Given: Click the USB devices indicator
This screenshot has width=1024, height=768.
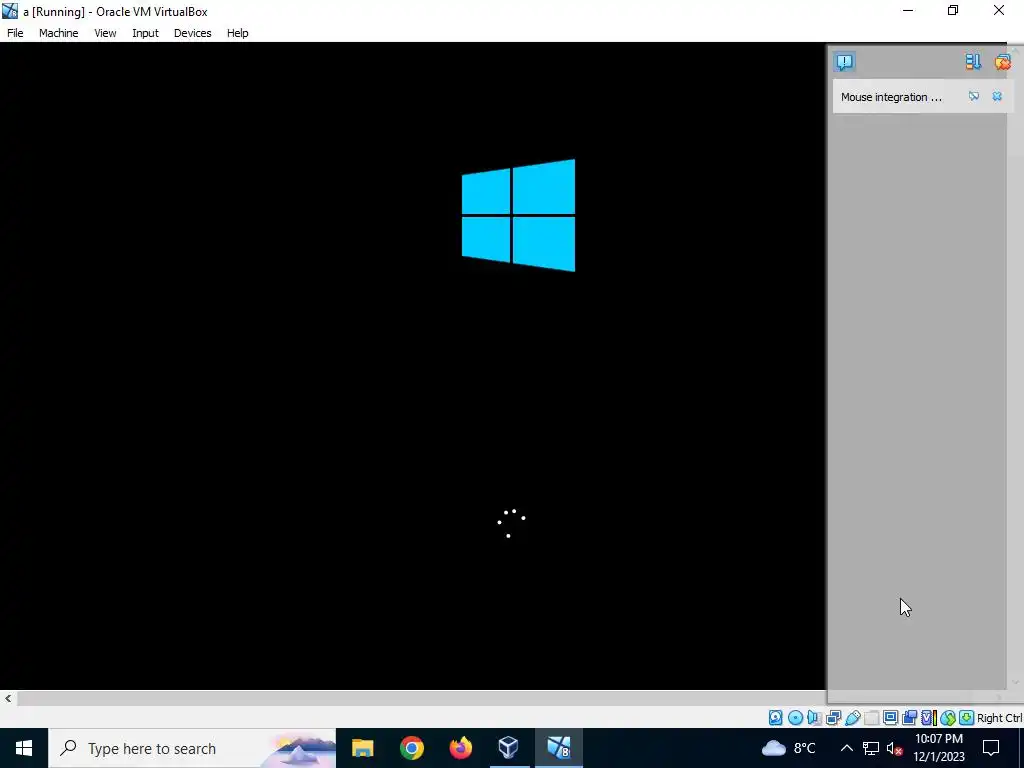Looking at the screenshot, I should [x=852, y=718].
